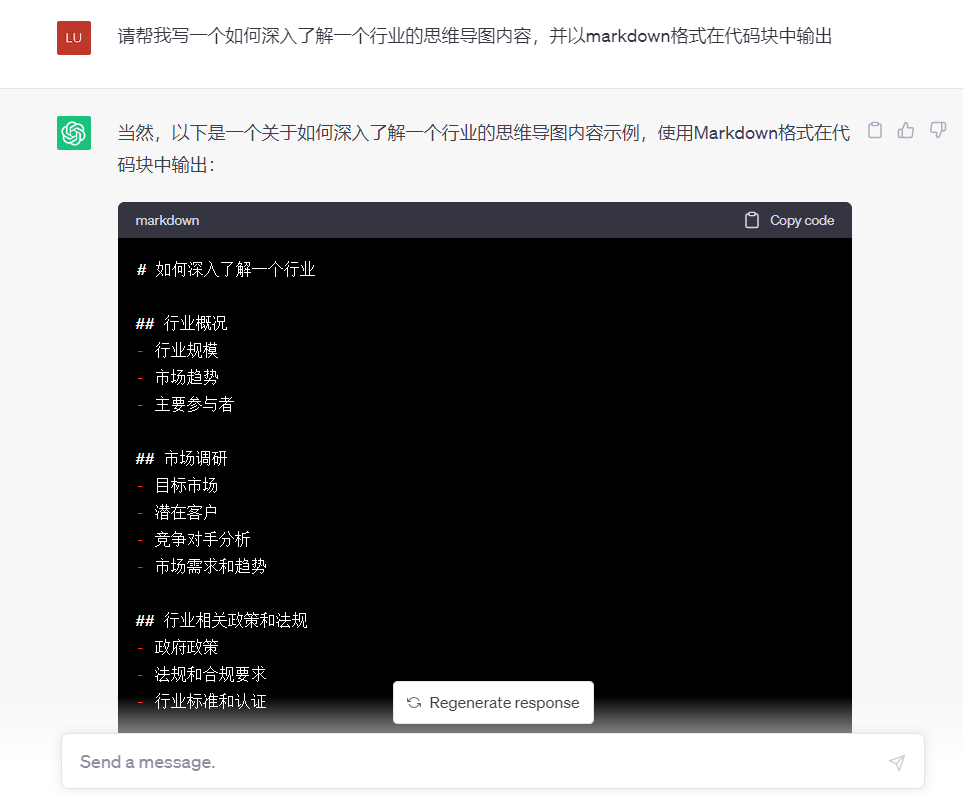963x796 pixels.
Task: Click the thumbs down icon to dislike response
Action: tap(938, 130)
